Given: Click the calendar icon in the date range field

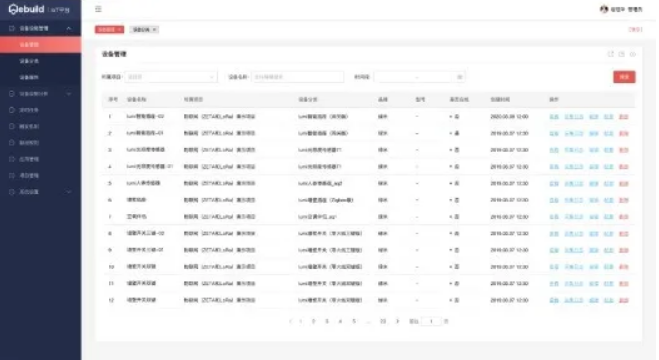Looking at the screenshot, I should click(x=459, y=77).
